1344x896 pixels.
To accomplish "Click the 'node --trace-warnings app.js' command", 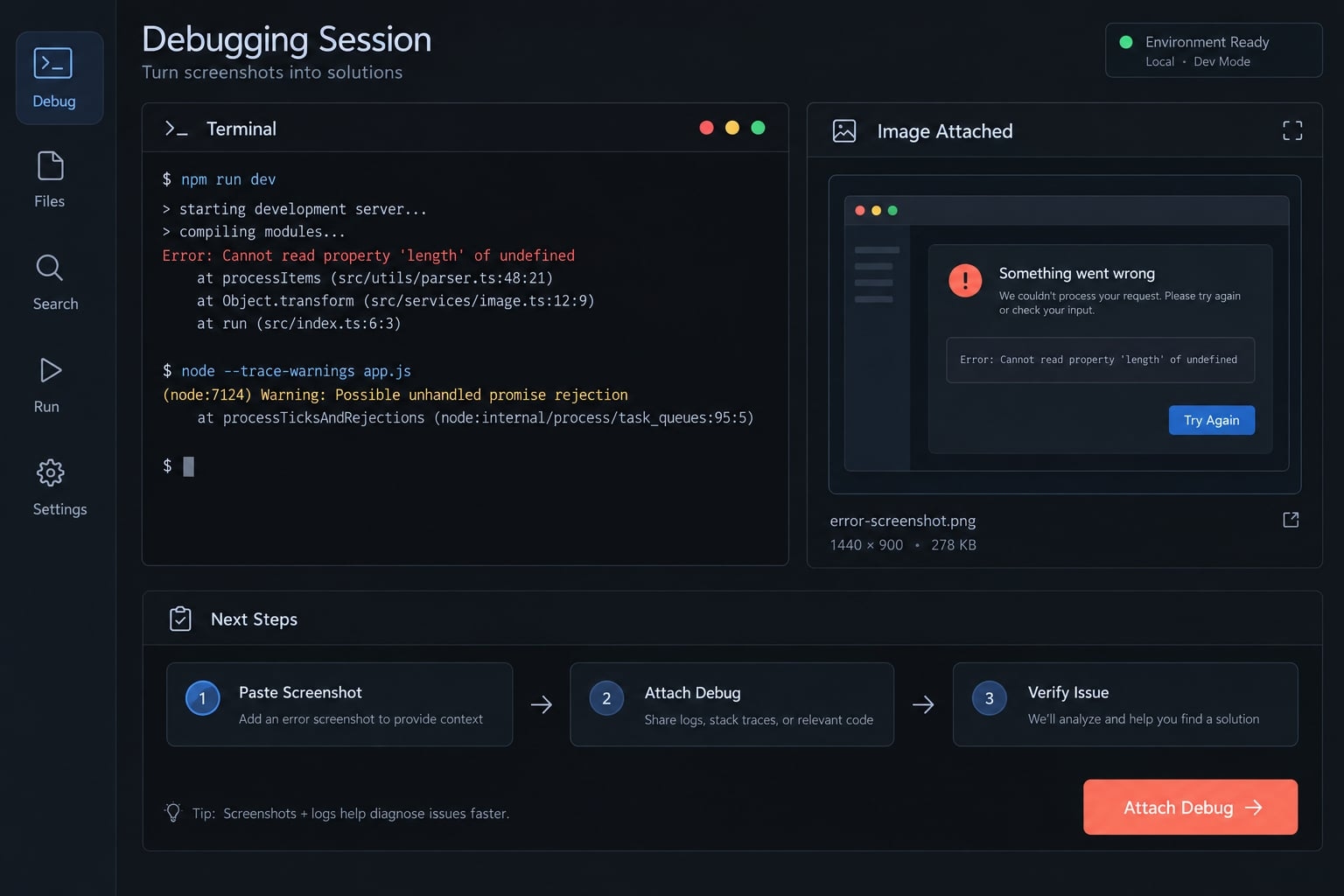I will (286, 371).
